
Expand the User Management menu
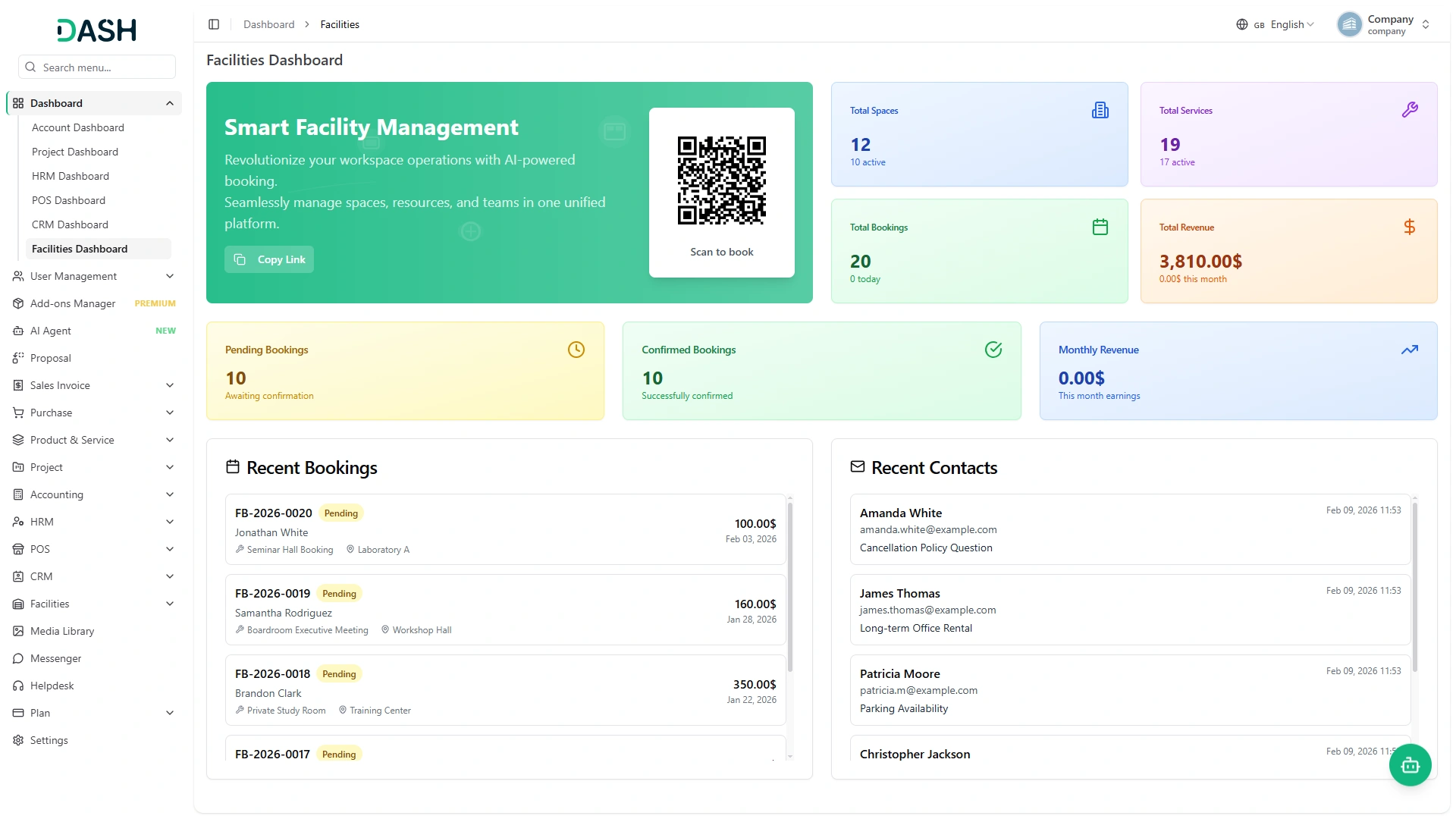[94, 276]
